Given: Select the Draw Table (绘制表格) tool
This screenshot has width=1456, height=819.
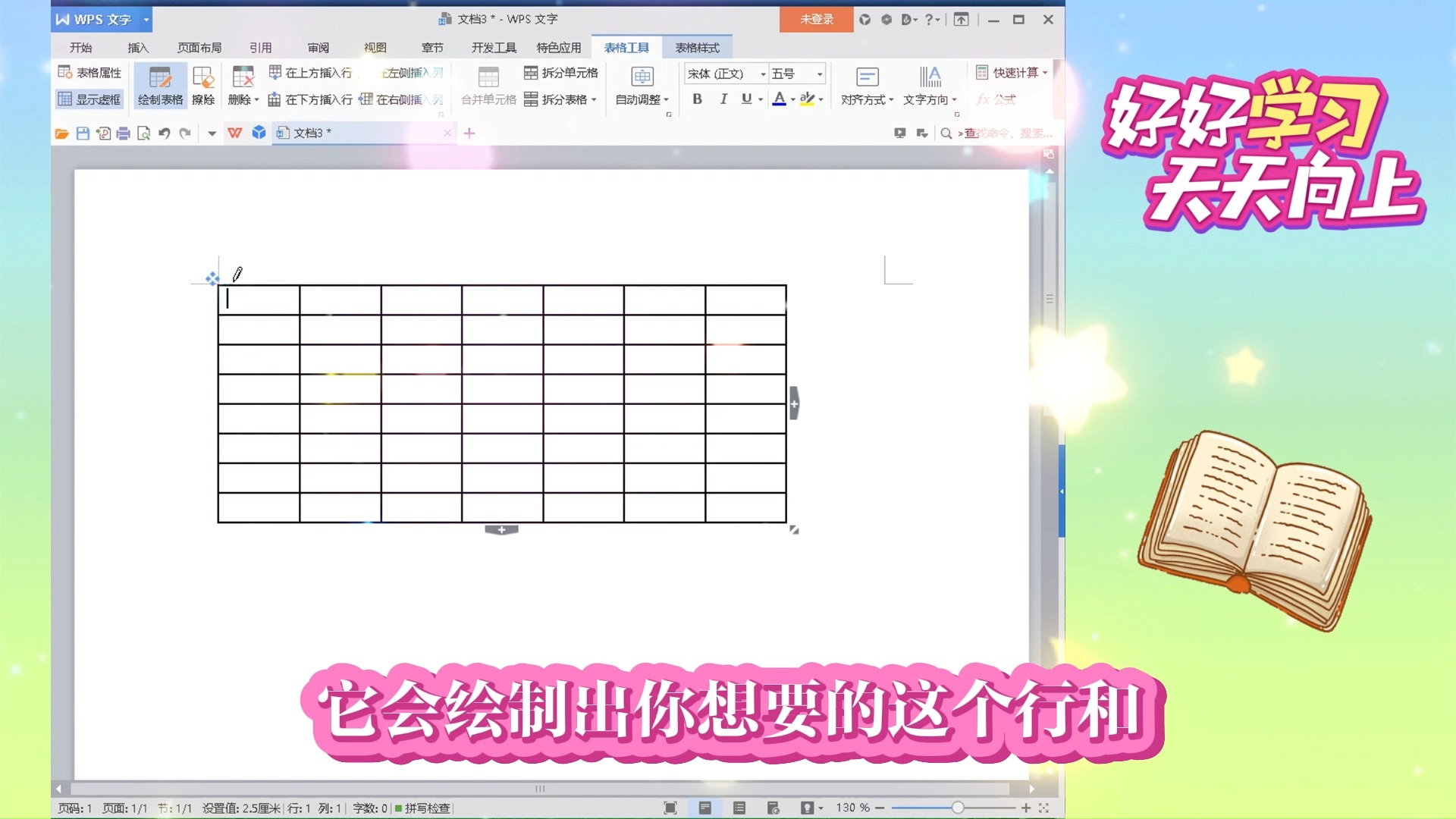Looking at the screenshot, I should (x=160, y=85).
